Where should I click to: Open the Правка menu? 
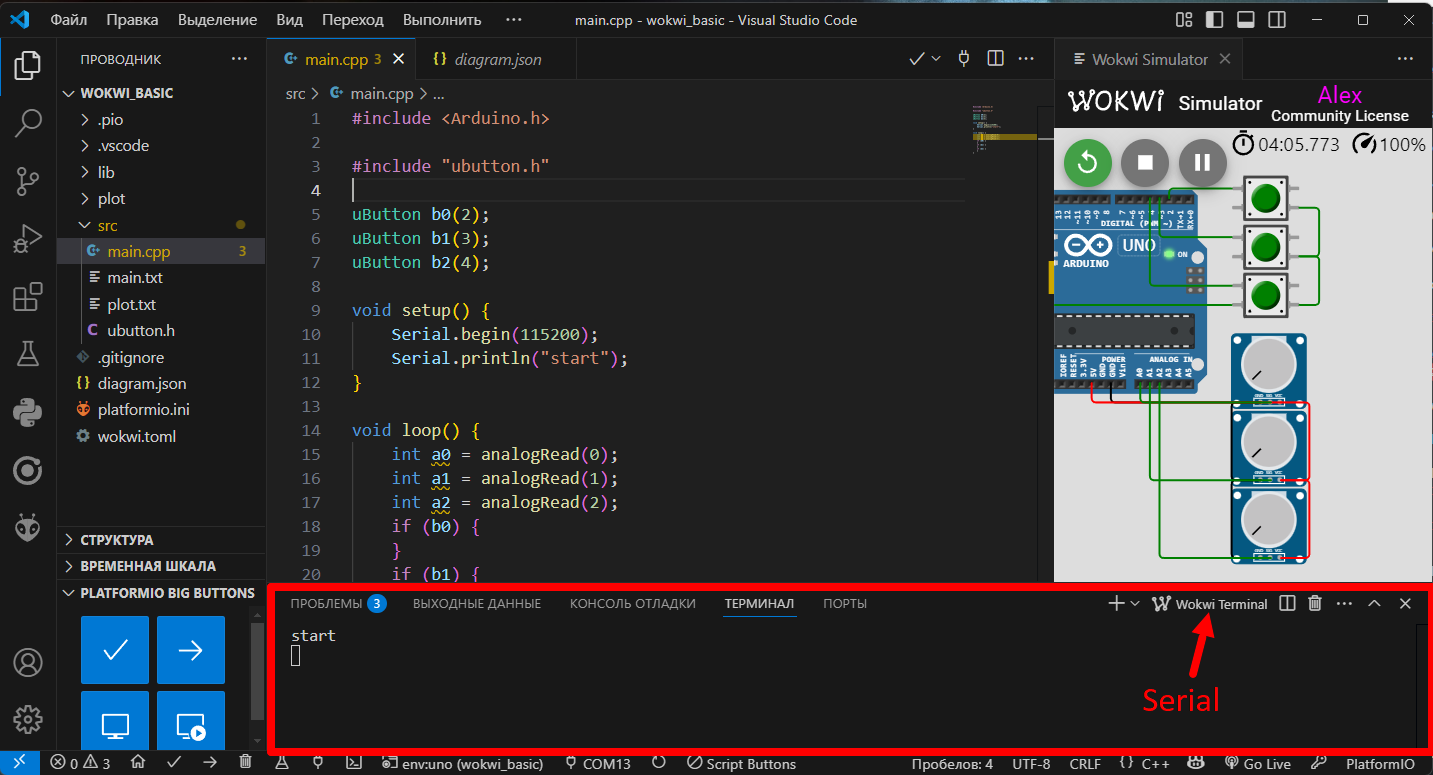[x=132, y=20]
